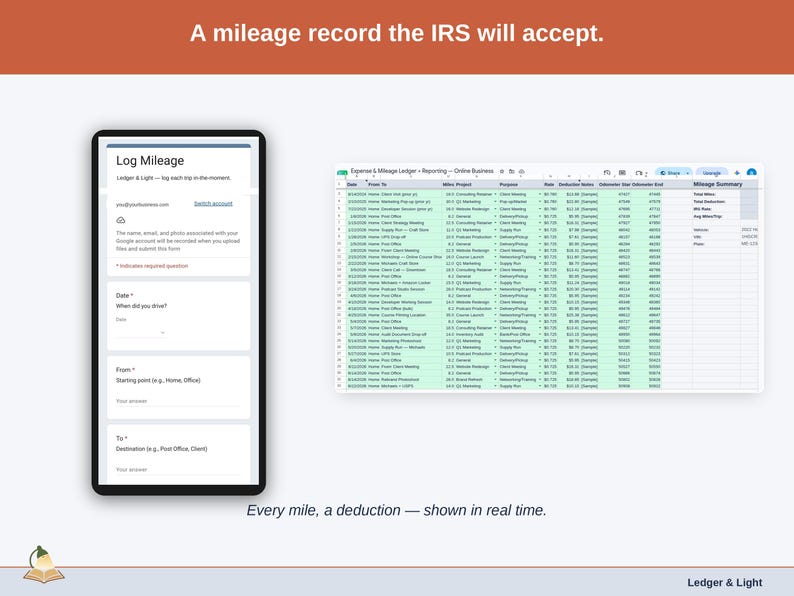The height and width of the screenshot is (596, 794).
Task: Select the Miles column header cell
Action: pyautogui.click(x=448, y=185)
